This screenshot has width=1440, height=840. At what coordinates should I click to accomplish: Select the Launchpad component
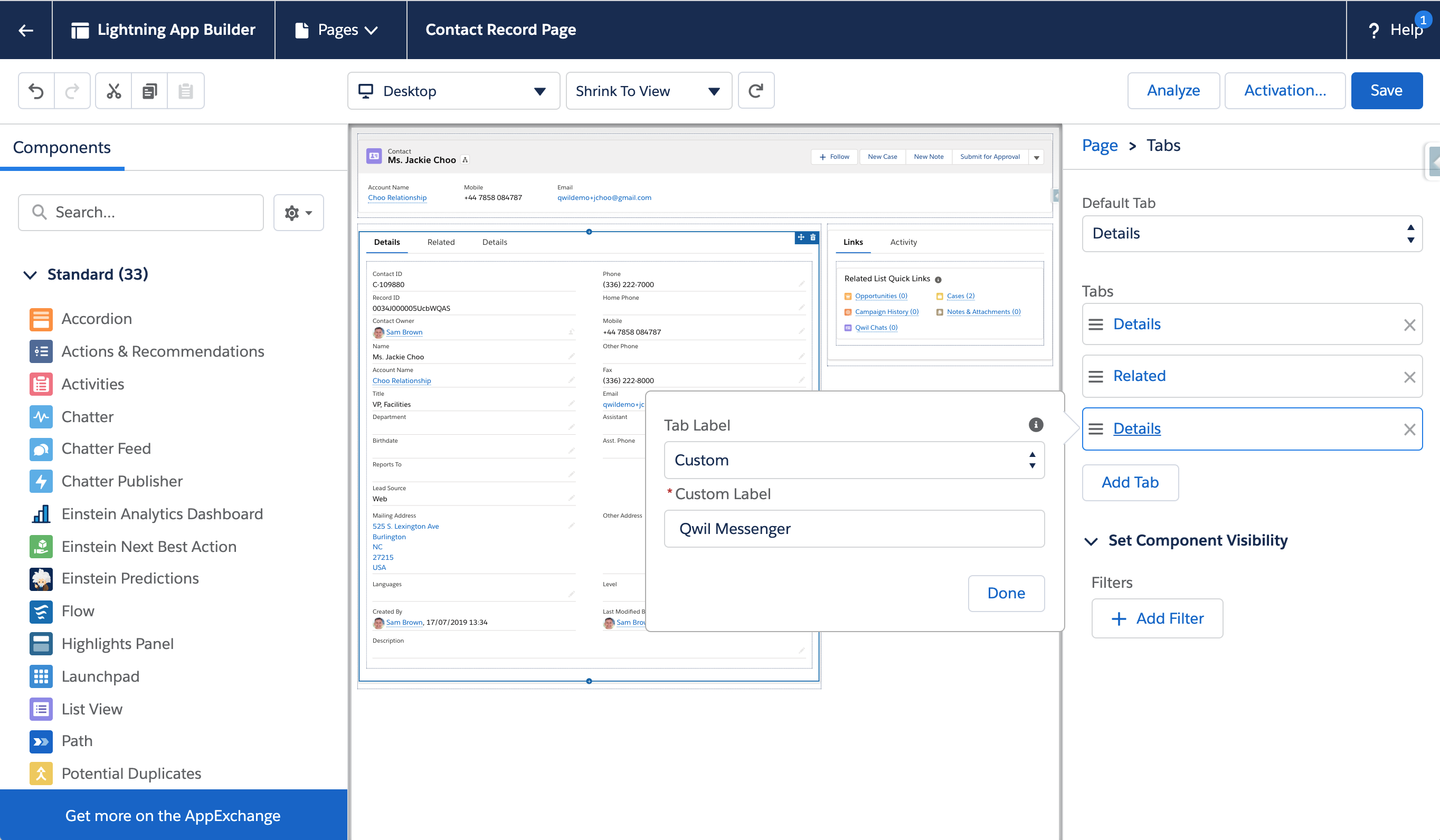click(84, 676)
